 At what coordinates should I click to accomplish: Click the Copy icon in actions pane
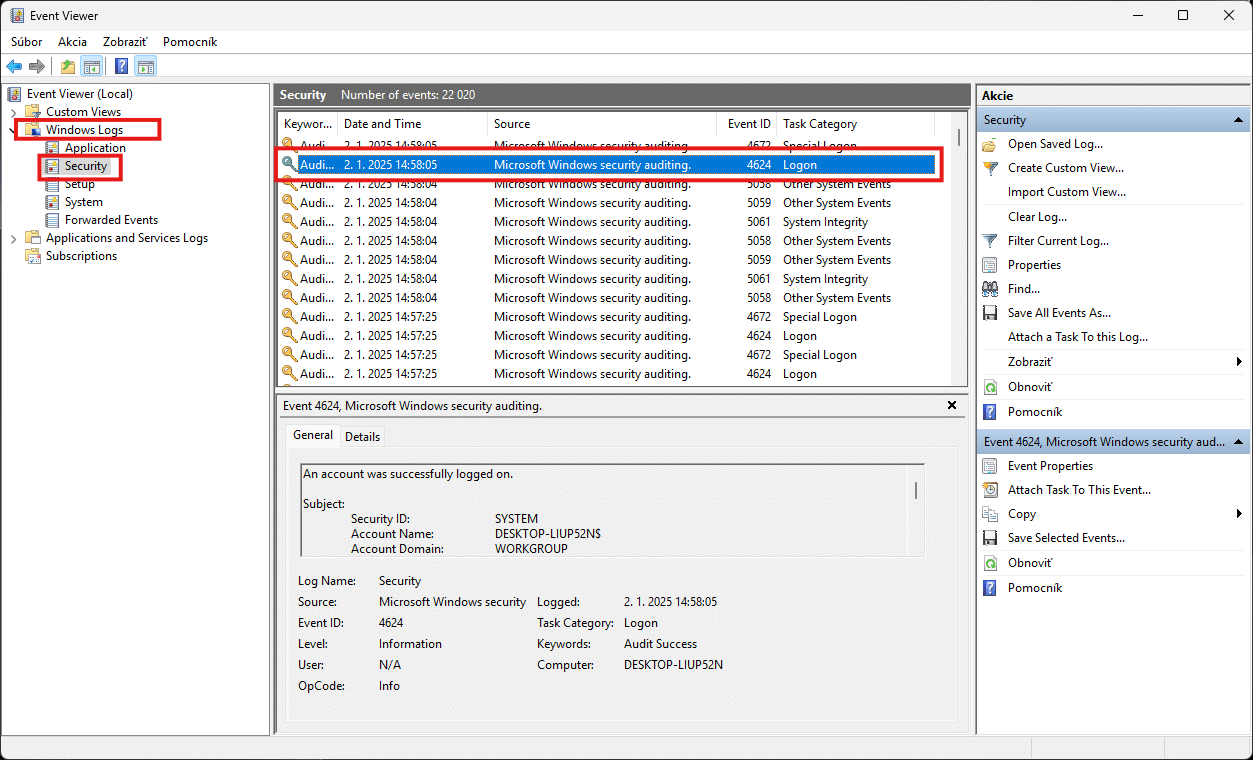coord(990,514)
